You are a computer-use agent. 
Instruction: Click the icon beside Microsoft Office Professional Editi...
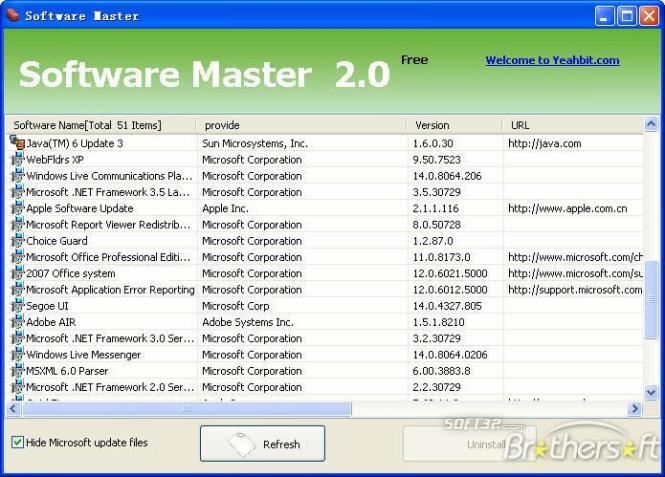[x=17, y=257]
